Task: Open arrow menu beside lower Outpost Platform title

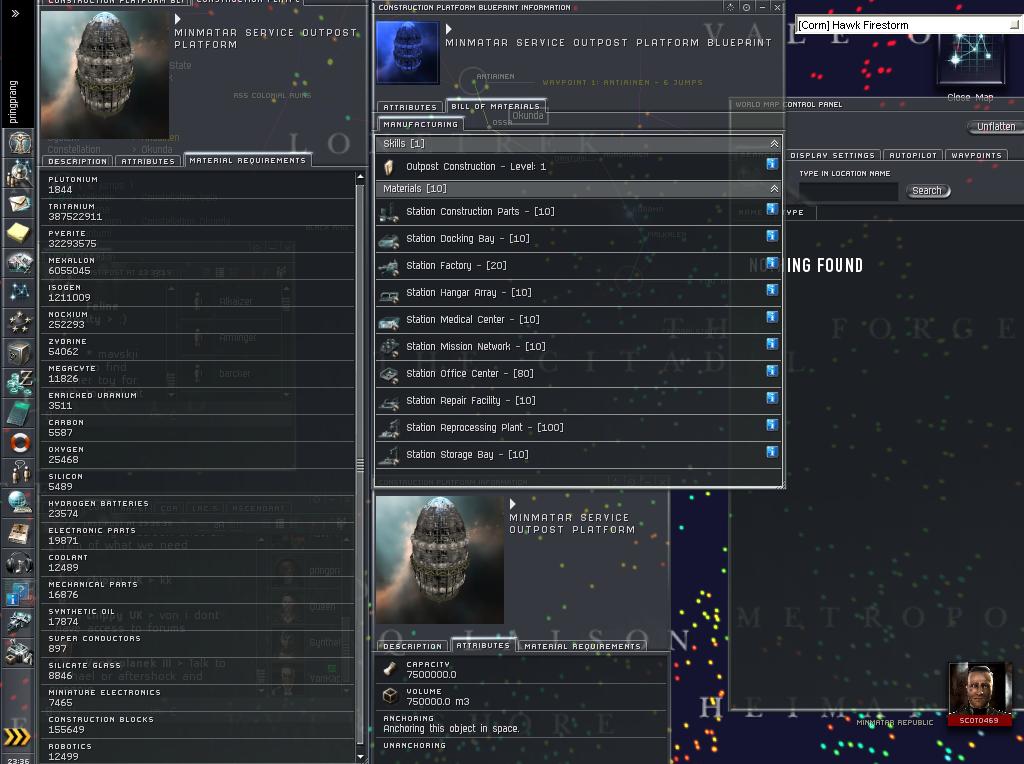Action: pyautogui.click(x=513, y=504)
